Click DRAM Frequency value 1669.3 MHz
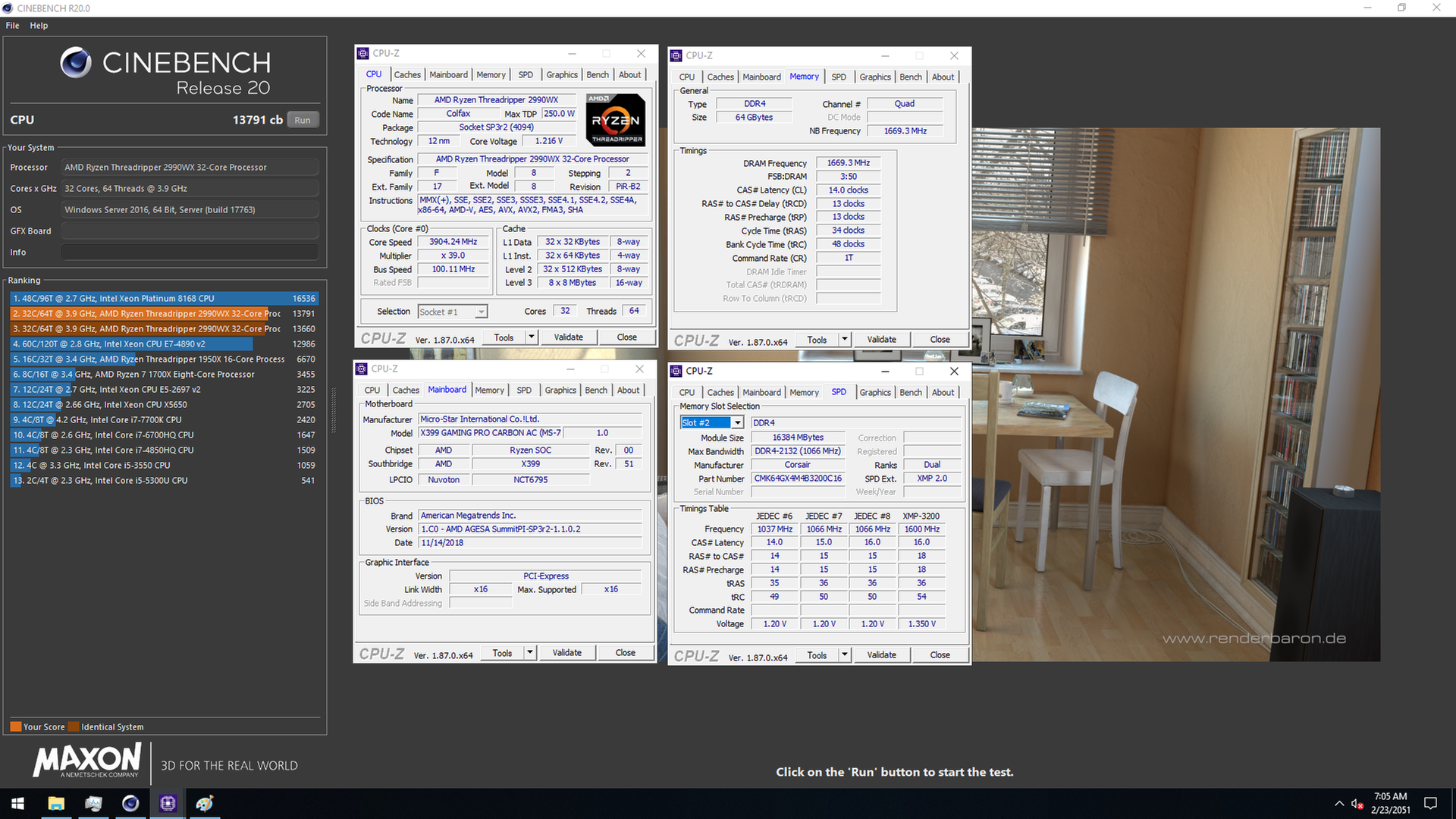The image size is (1456, 819). (x=849, y=163)
